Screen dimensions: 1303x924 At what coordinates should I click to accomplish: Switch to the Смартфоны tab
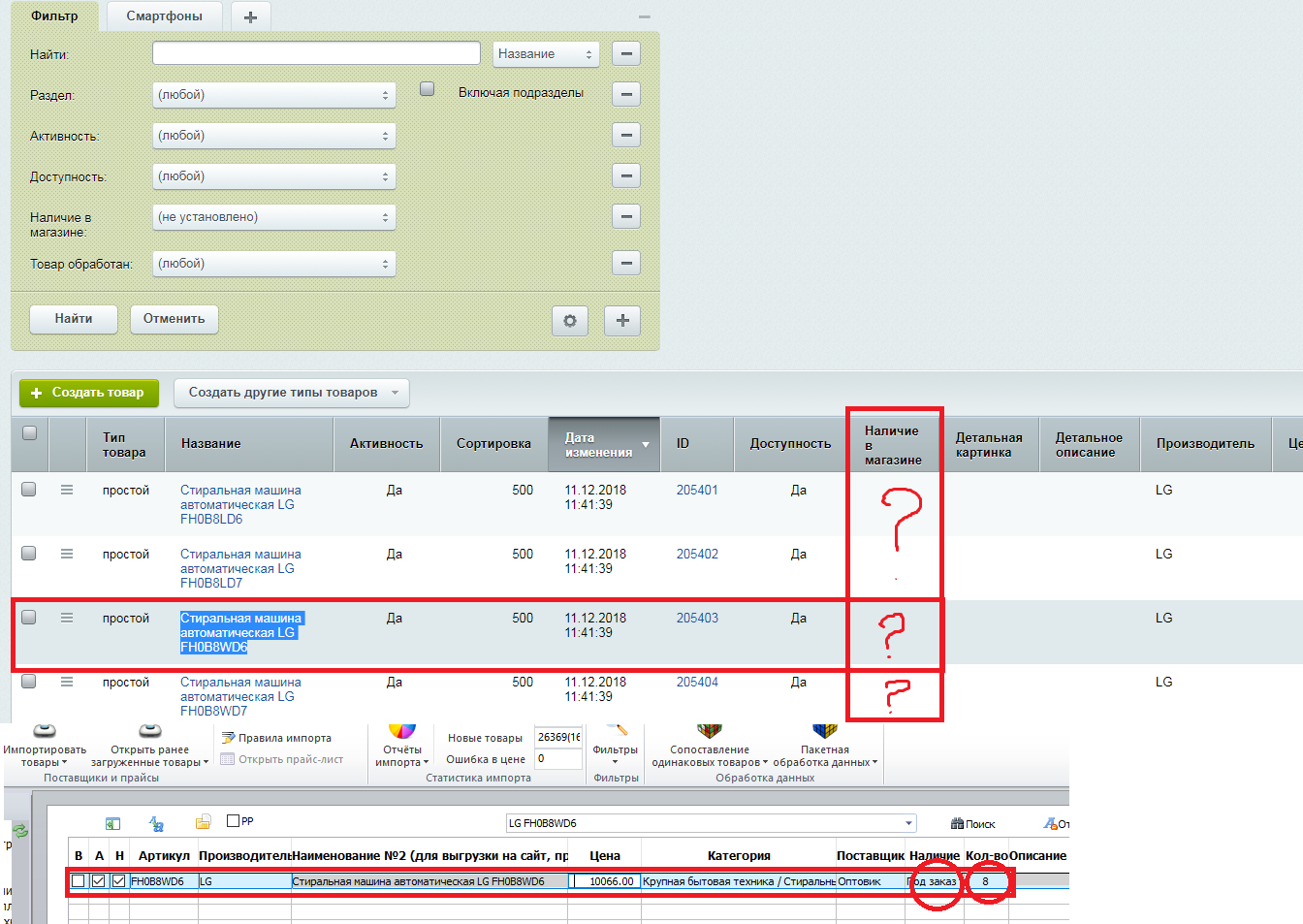pos(164,16)
